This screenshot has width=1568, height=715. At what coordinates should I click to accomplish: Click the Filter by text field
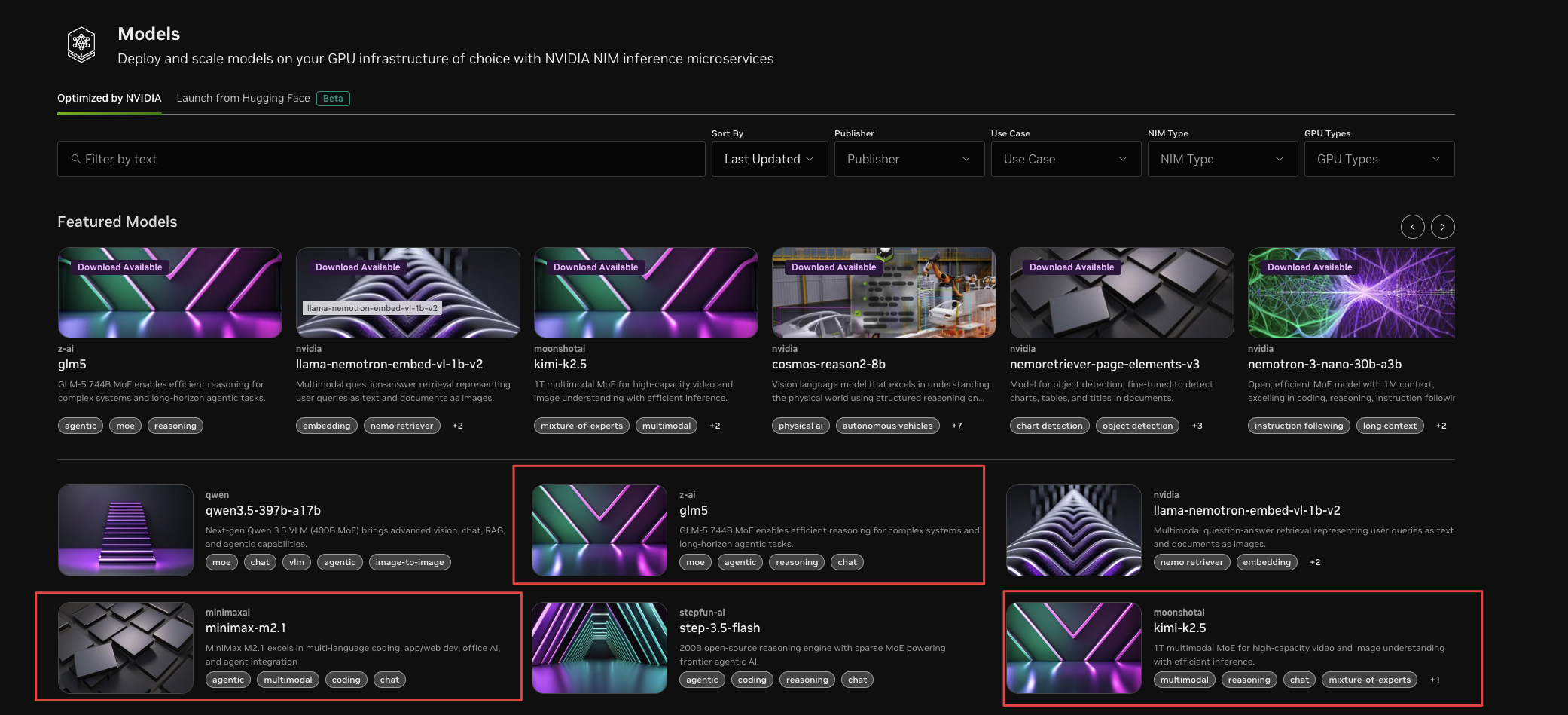click(381, 159)
